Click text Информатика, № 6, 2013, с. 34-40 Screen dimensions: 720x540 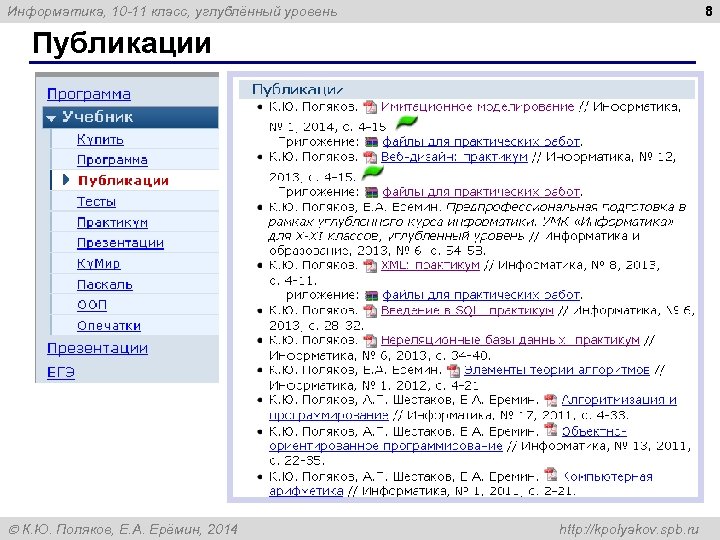pyautogui.click(x=380, y=355)
